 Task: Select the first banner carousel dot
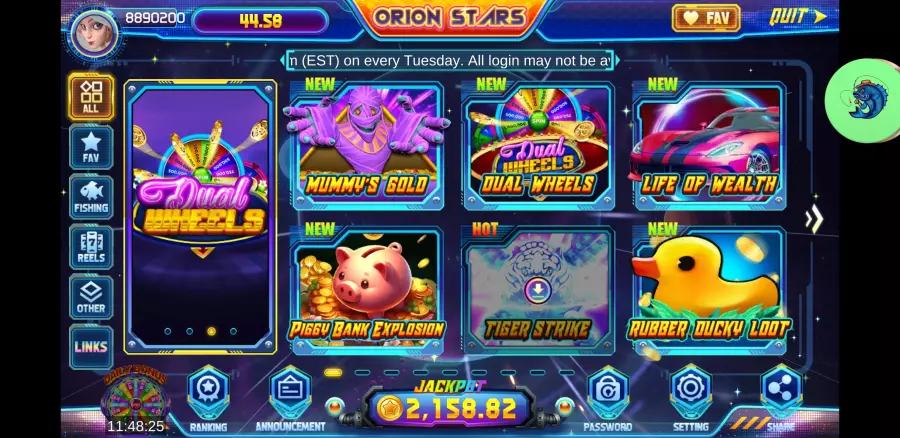pyautogui.click(x=168, y=331)
